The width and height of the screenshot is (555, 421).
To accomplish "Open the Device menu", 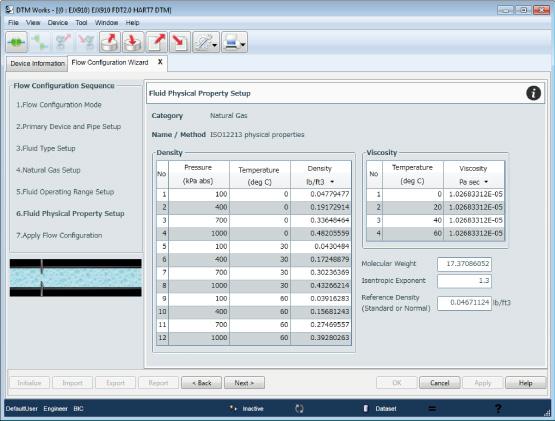I will tap(58, 23).
